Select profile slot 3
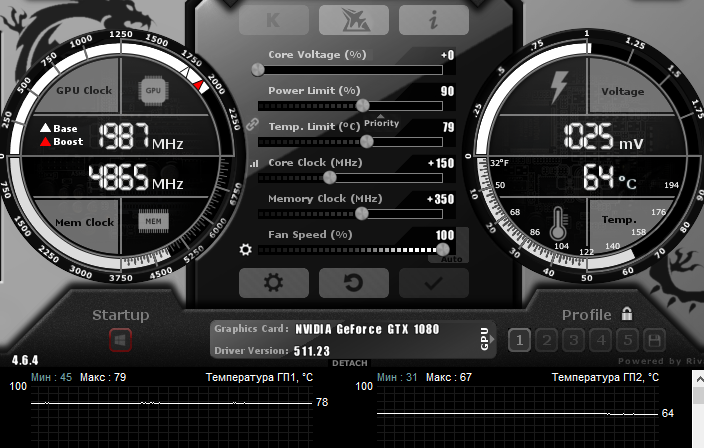This screenshot has height=448, width=704. [x=573, y=340]
